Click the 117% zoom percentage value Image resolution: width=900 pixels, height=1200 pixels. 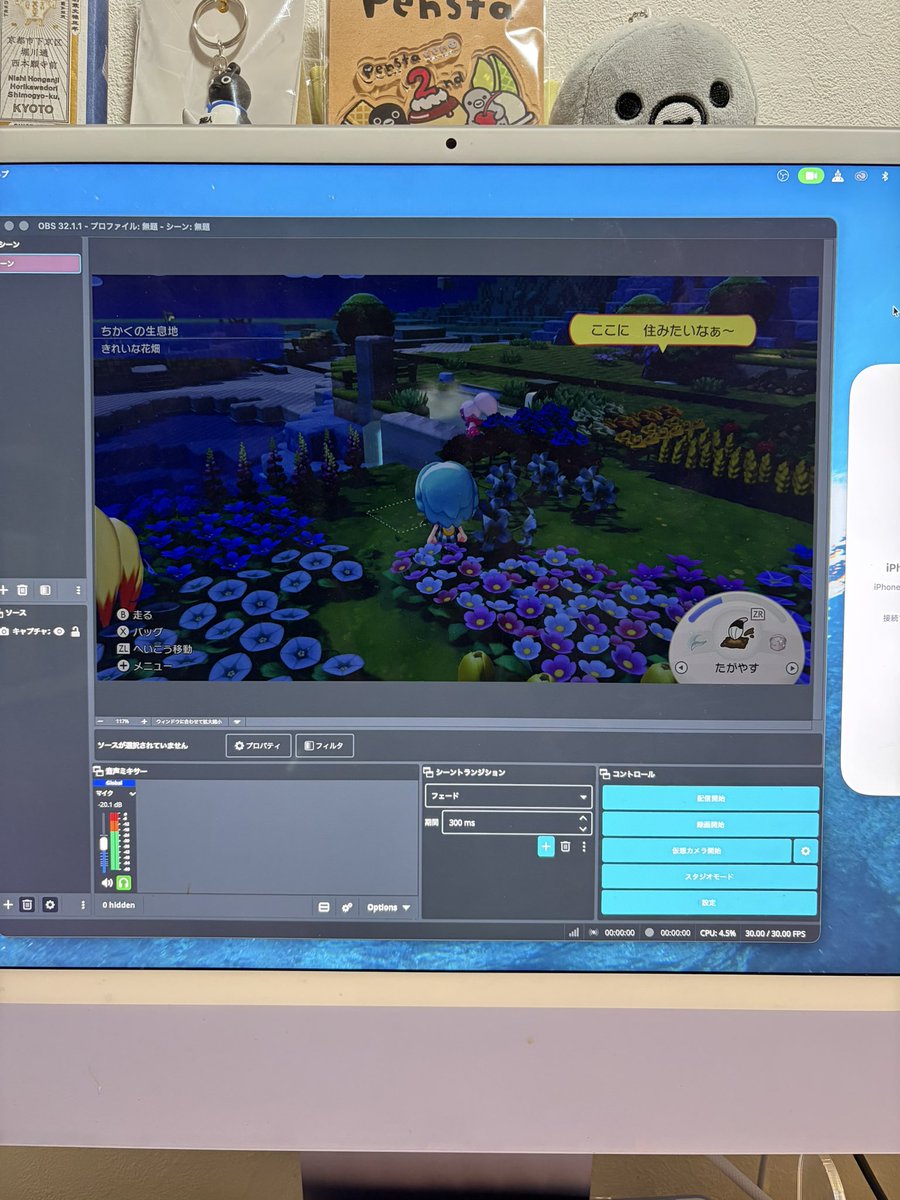point(122,721)
